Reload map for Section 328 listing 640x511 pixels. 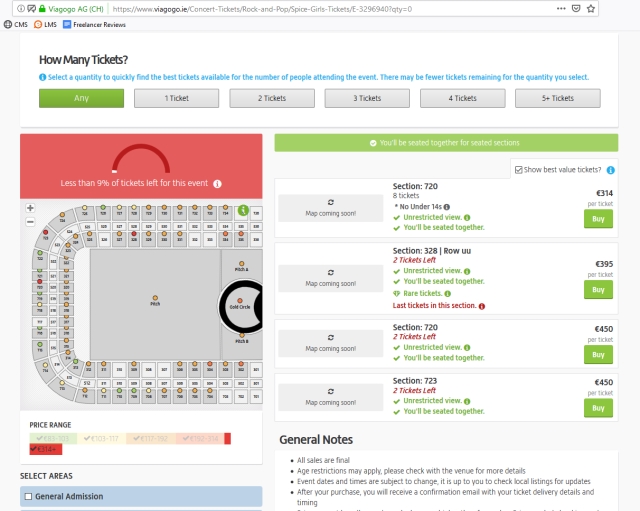tap(331, 272)
